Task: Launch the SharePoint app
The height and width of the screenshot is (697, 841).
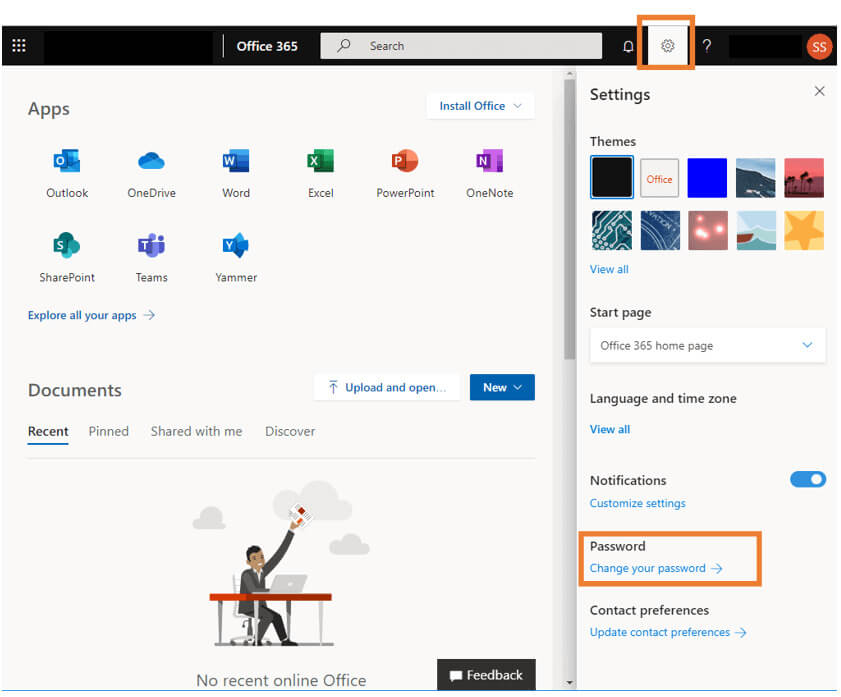Action: pyautogui.click(x=67, y=258)
